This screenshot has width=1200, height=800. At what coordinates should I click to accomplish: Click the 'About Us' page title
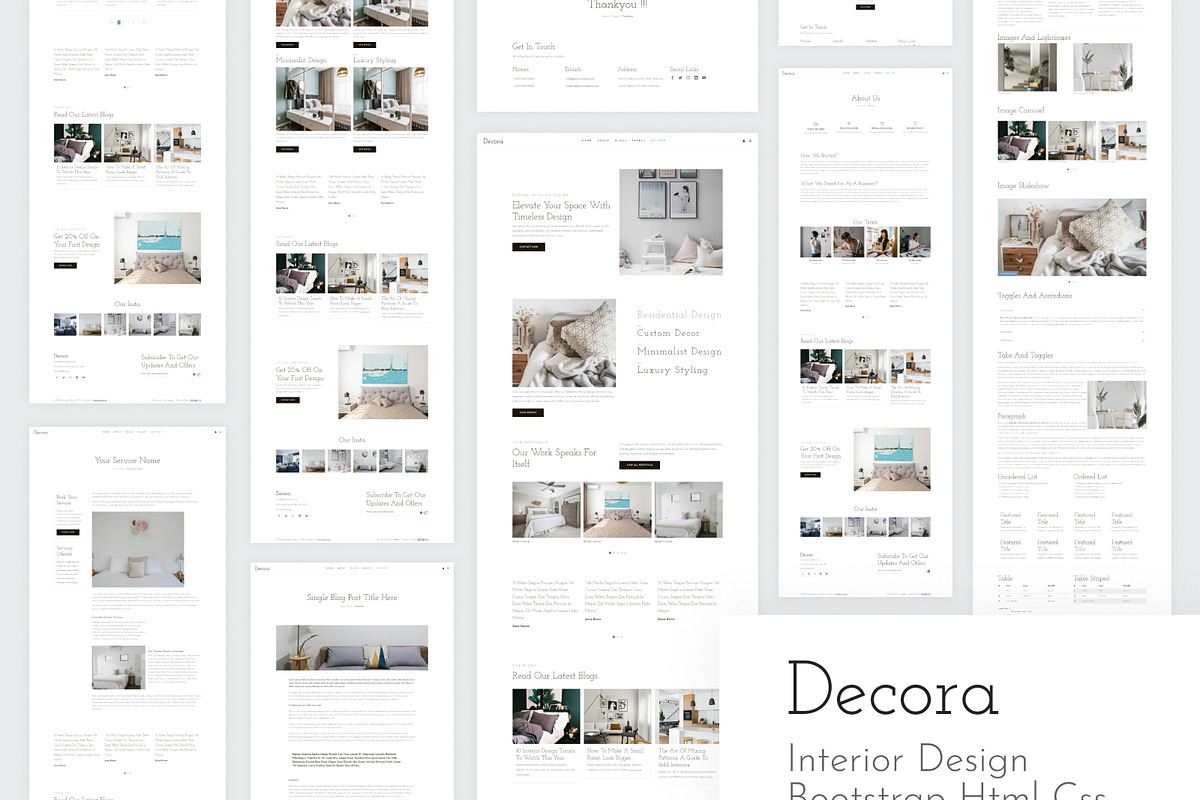(866, 98)
